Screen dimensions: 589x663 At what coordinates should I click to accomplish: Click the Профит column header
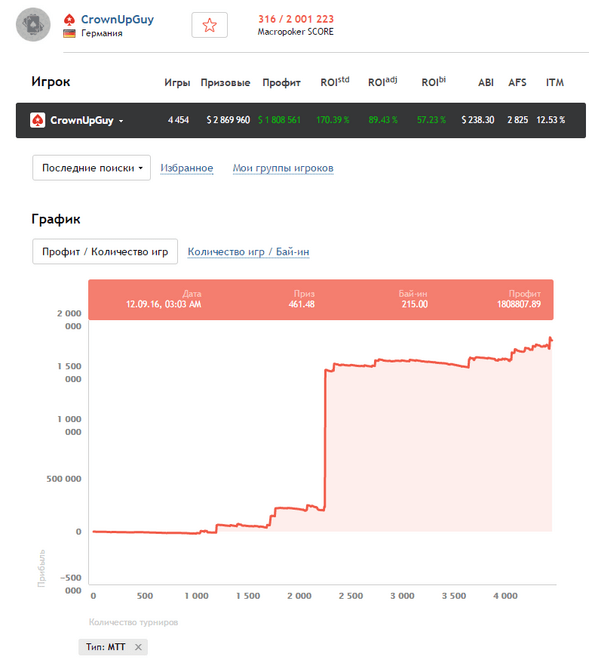281,82
